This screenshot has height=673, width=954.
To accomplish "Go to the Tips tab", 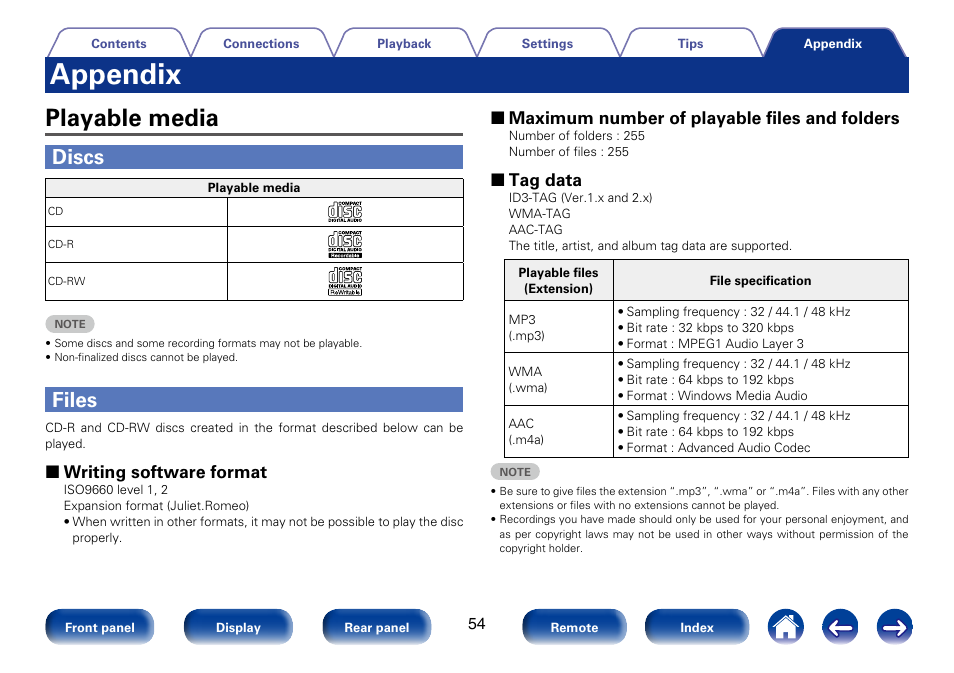I will pyautogui.click(x=690, y=43).
